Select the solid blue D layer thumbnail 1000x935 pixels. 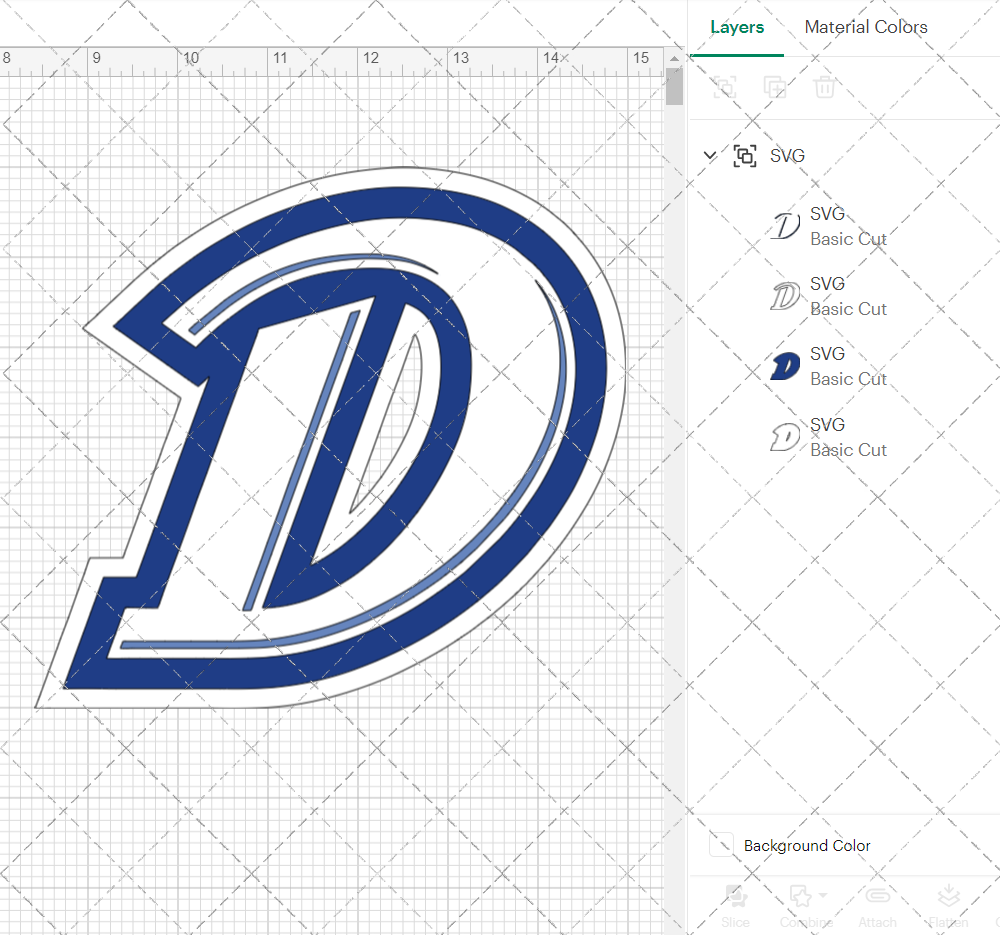pyautogui.click(x=785, y=367)
